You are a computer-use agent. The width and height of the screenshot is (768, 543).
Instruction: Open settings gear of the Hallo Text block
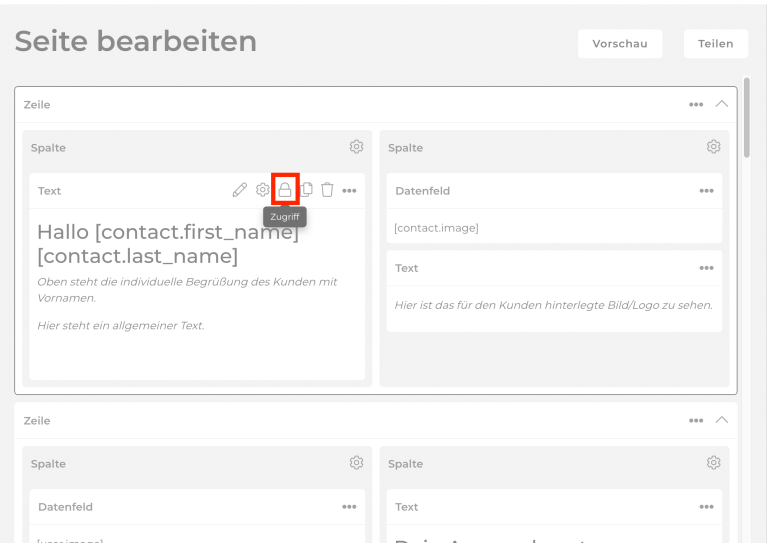(263, 190)
